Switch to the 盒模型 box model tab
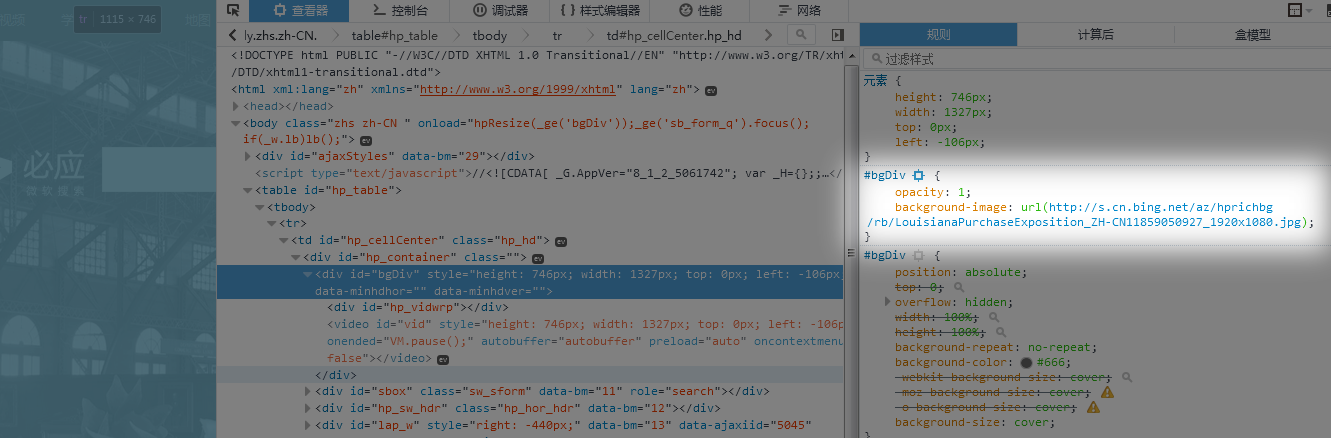1331x438 pixels. click(1252, 35)
